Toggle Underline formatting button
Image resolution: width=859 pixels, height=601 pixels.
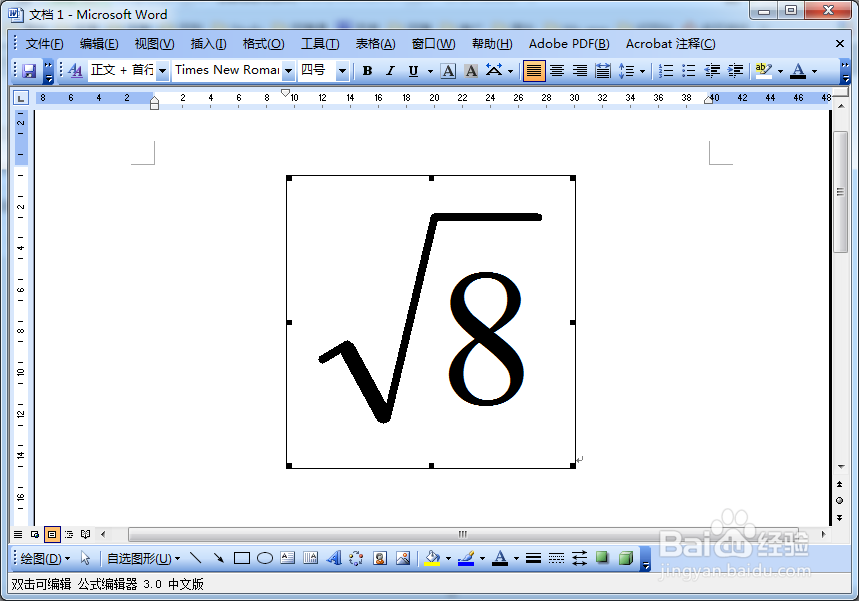414,71
